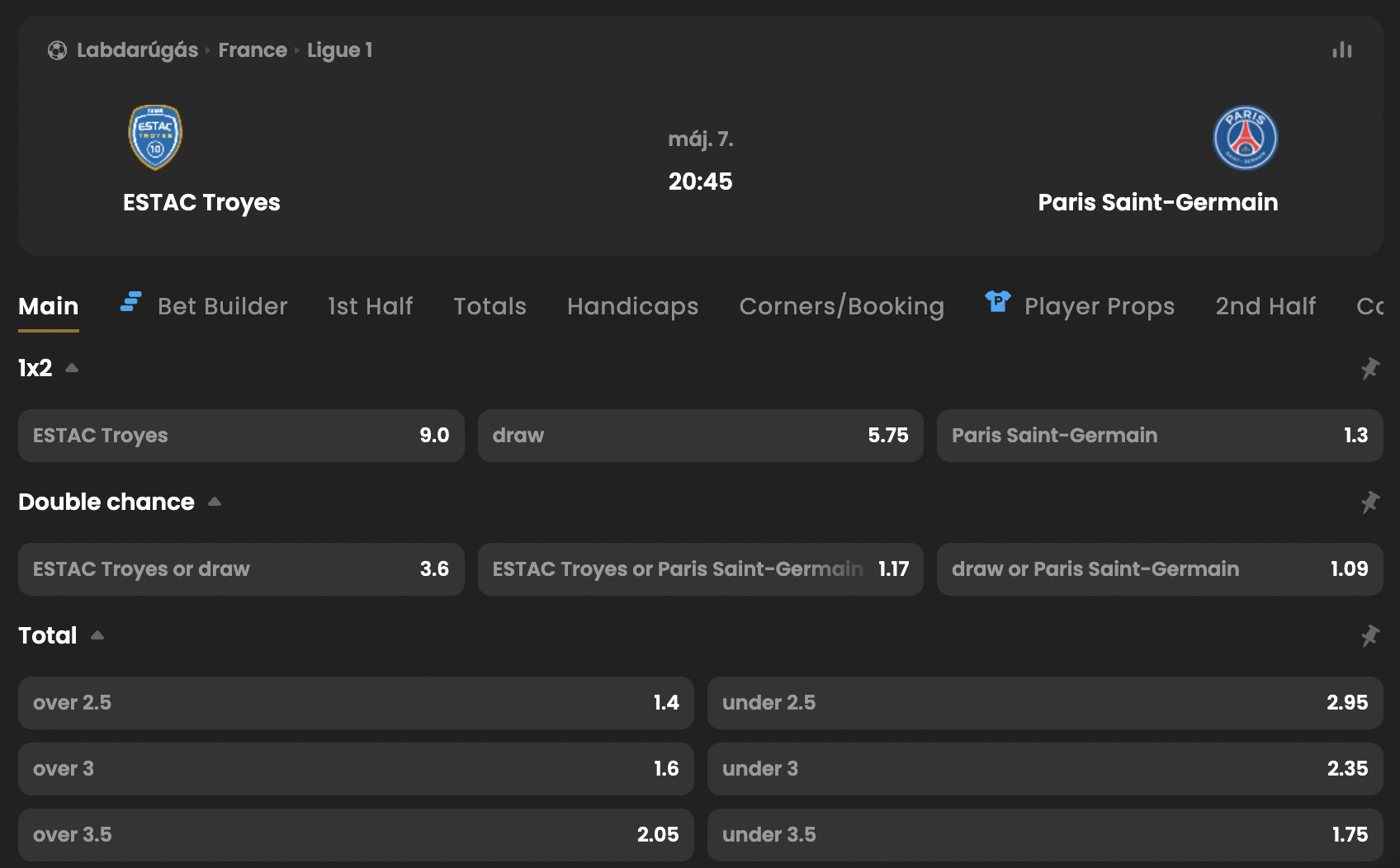Open the 1st Half tab
The height and width of the screenshot is (868, 1400).
(x=371, y=306)
